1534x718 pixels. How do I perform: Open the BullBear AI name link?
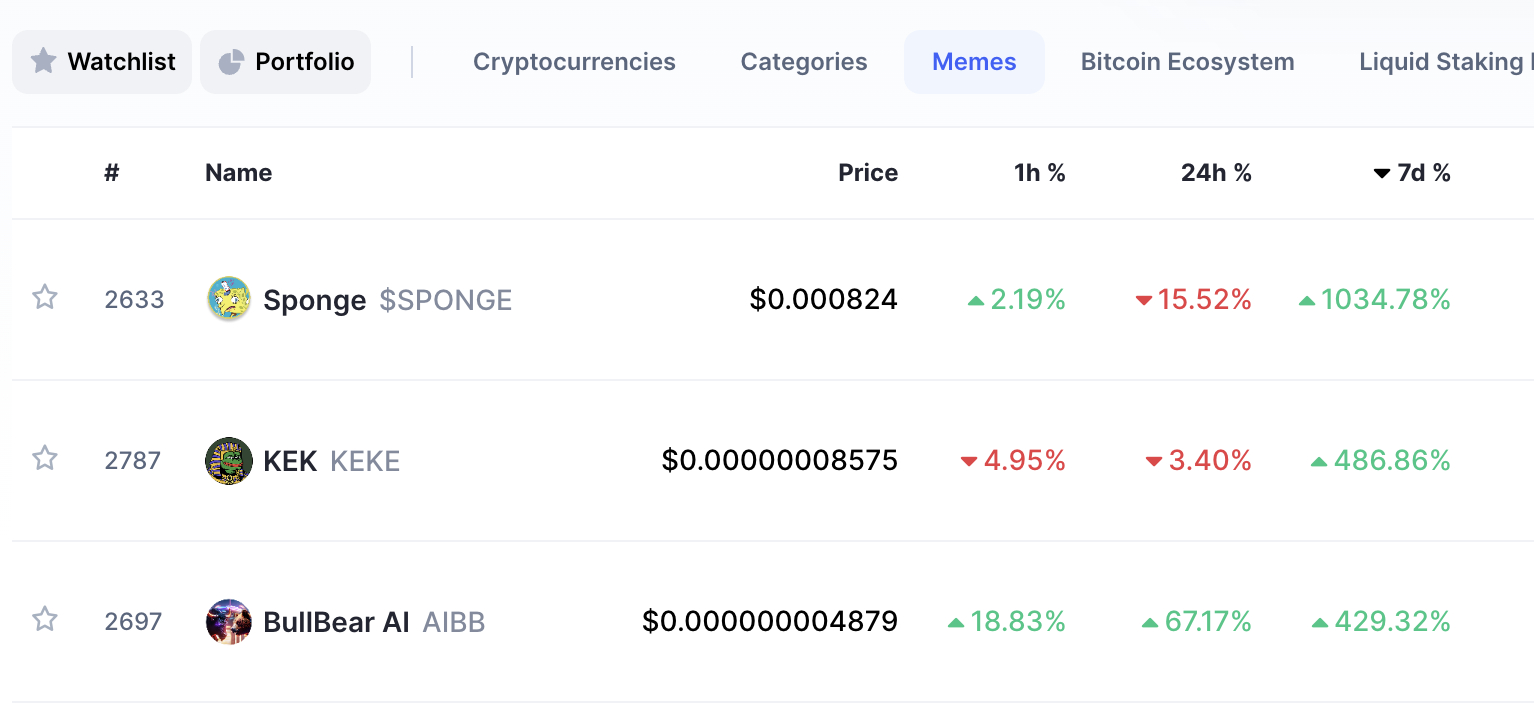336,622
